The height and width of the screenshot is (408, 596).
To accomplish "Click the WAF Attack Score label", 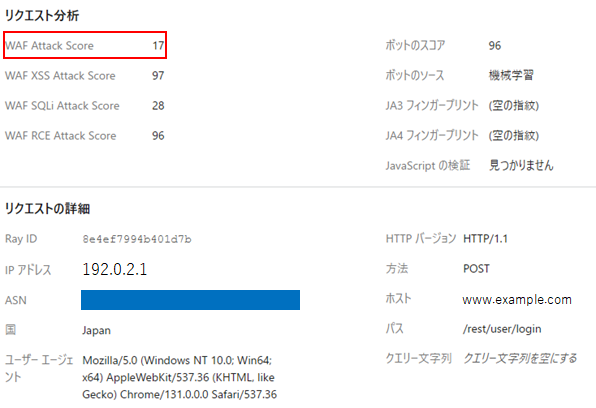I will 49,46.
